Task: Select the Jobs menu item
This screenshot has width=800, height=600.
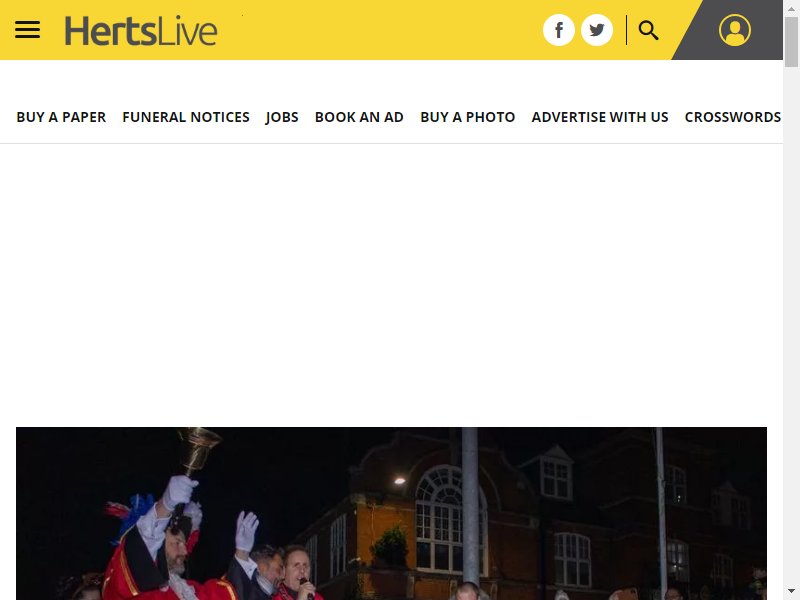Action: (x=282, y=117)
